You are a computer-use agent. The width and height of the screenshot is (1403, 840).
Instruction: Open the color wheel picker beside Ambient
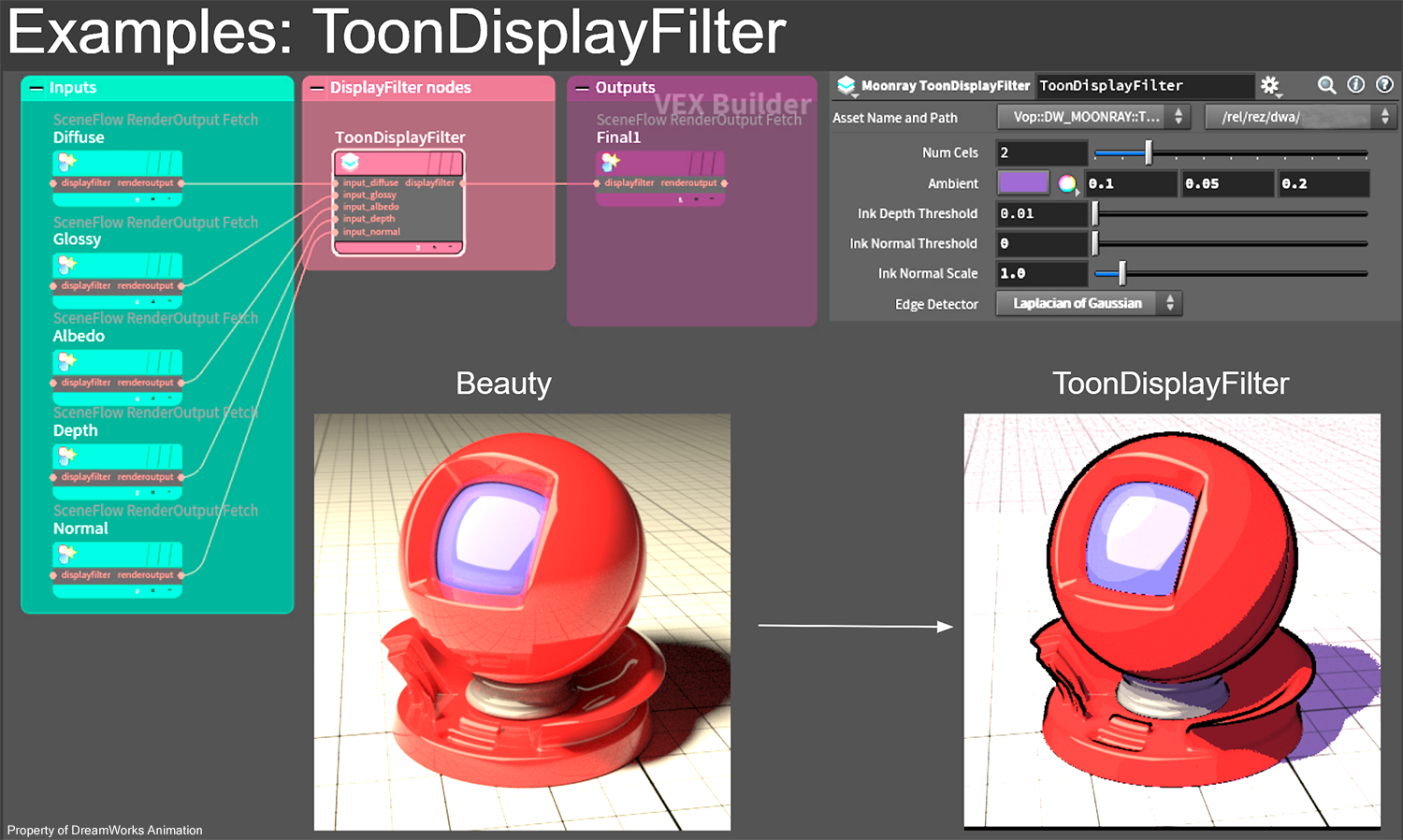[1067, 183]
